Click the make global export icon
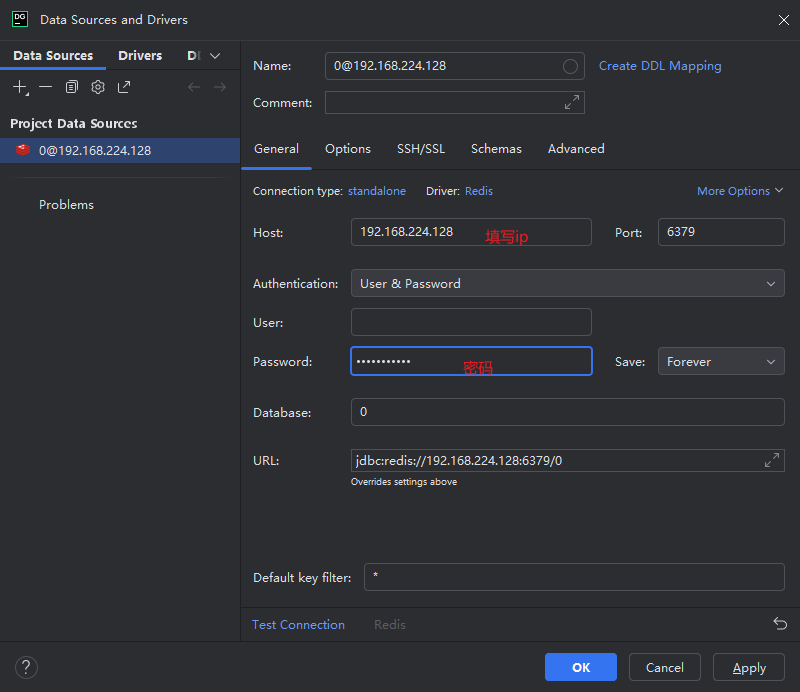The width and height of the screenshot is (800, 692). (x=124, y=87)
